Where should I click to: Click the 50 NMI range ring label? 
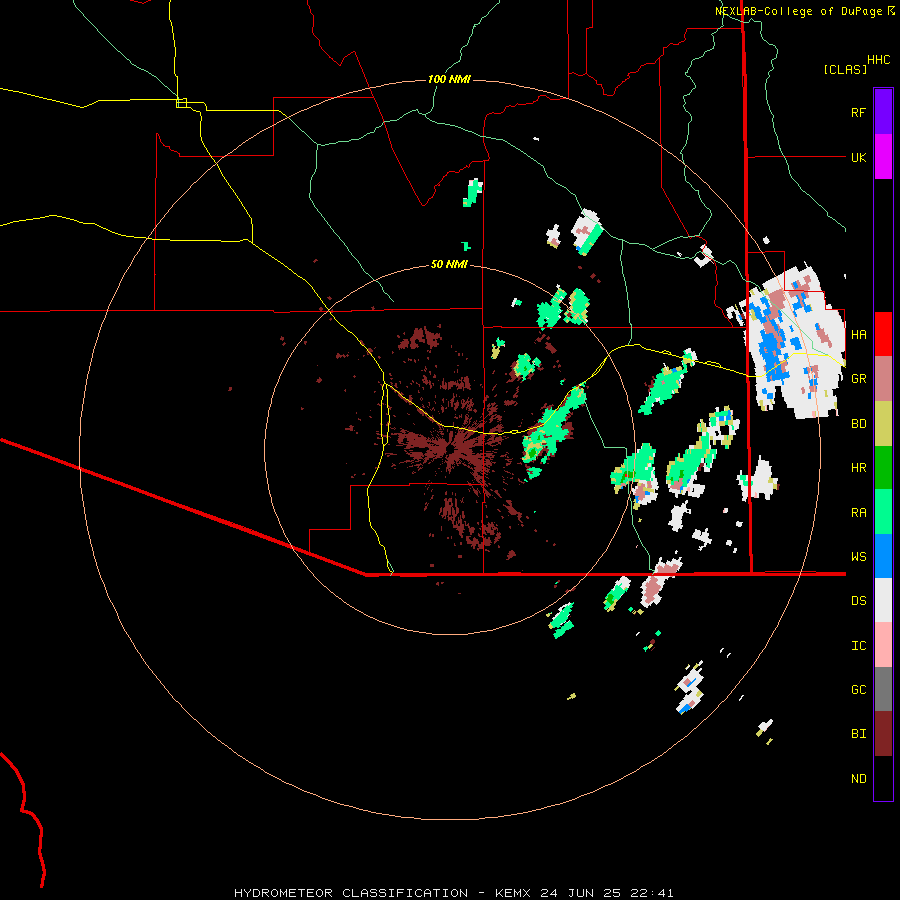point(449,264)
